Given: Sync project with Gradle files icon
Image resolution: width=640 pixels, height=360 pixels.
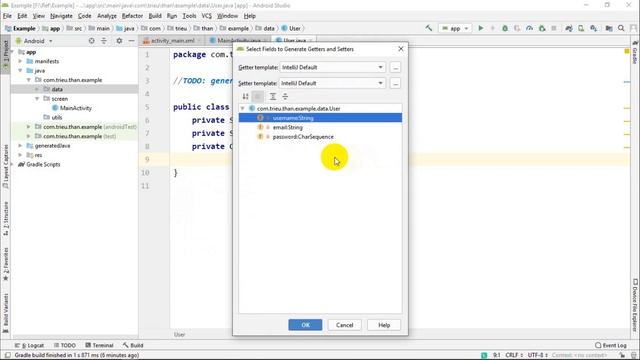Looking at the screenshot, I should pyautogui.click(x=569, y=28).
